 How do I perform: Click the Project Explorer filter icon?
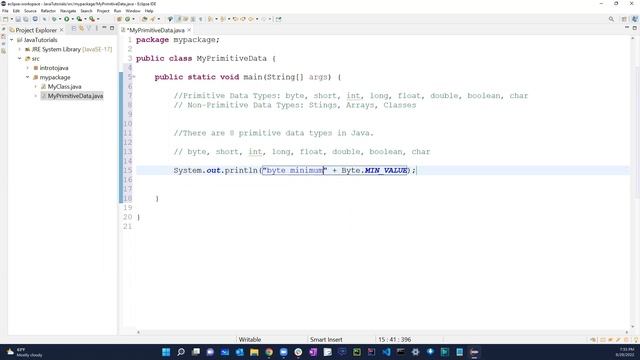tap(89, 28)
